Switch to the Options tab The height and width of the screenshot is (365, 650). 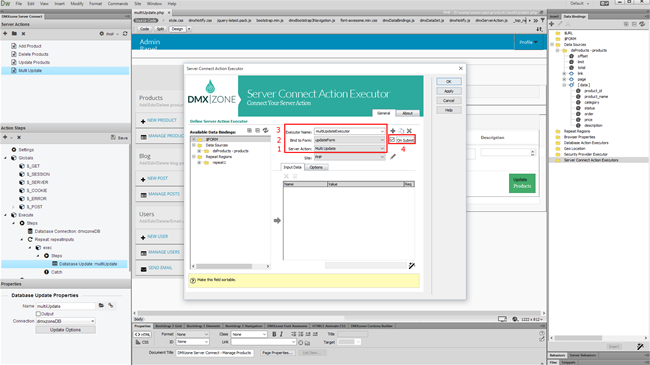(316, 167)
